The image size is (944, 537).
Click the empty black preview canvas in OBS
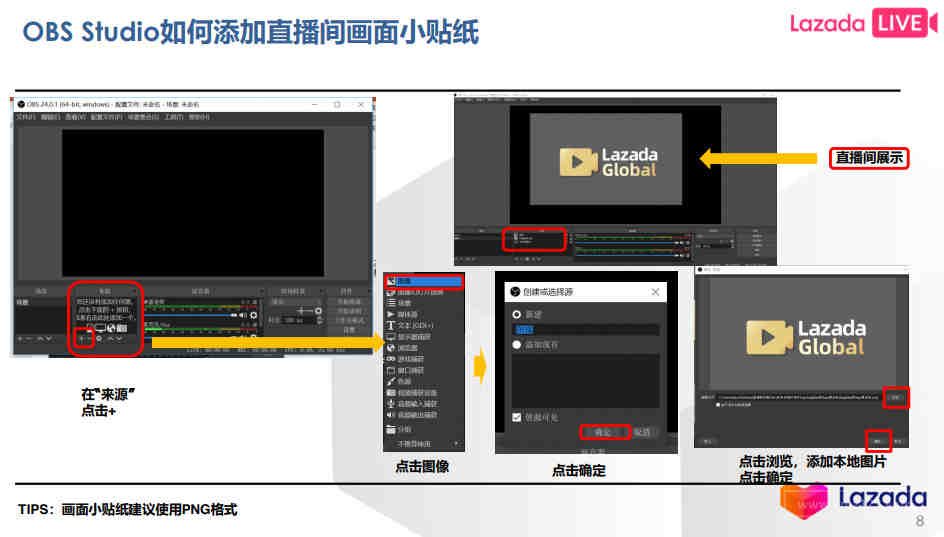193,203
